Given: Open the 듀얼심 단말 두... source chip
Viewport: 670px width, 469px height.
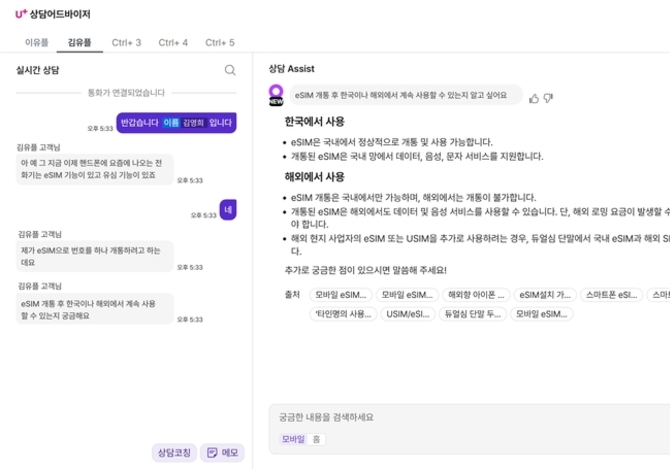Looking at the screenshot, I should point(473,314).
